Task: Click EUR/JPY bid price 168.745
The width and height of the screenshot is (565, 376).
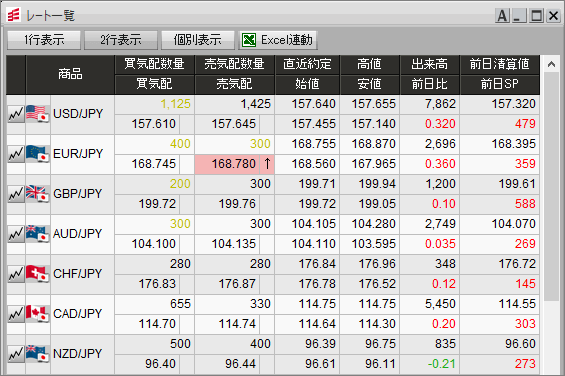Action: coord(154,164)
